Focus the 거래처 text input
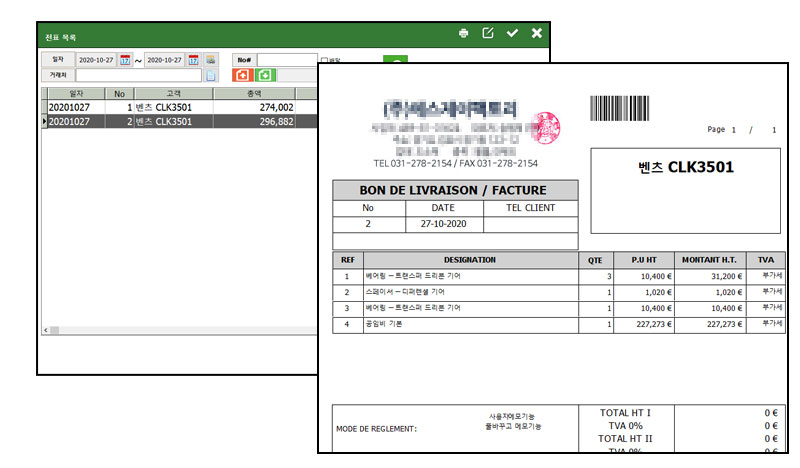This screenshot has width=800, height=468. (x=139, y=76)
